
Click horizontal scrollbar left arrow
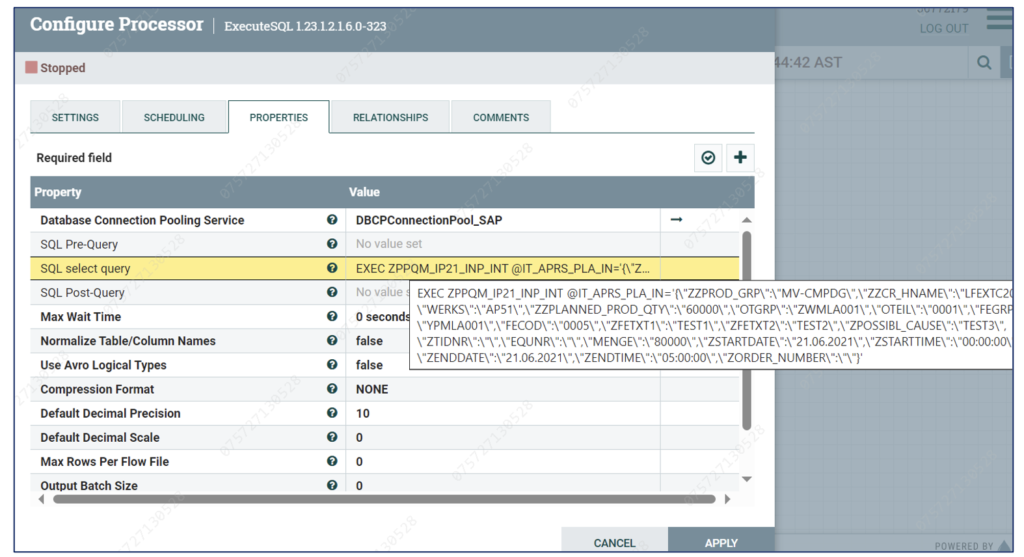(42, 500)
